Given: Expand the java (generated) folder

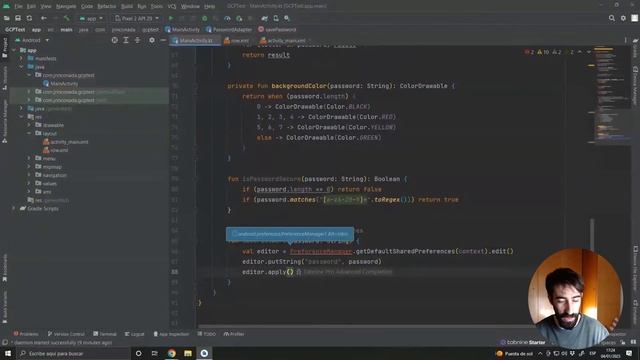Looking at the screenshot, I should coord(22,109).
